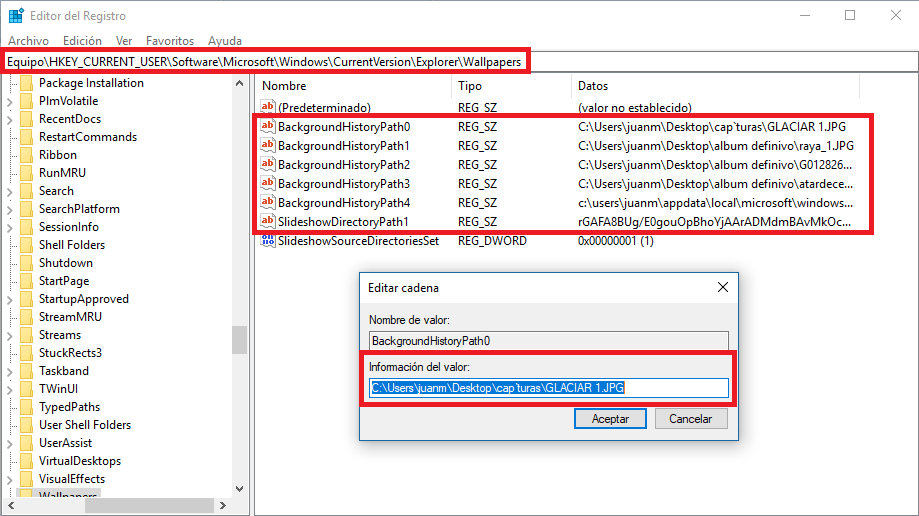
Task: Sort values by the Datos column header
Action: [715, 86]
